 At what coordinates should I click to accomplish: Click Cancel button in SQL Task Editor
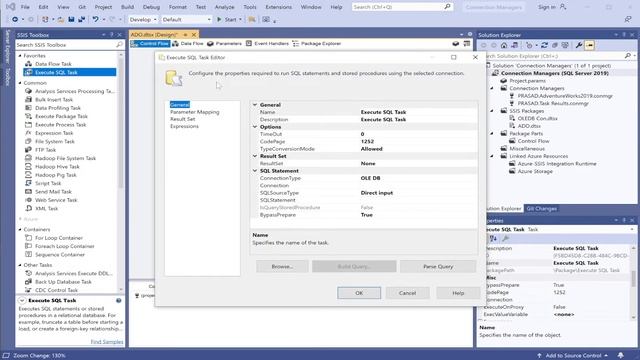(x=407, y=293)
